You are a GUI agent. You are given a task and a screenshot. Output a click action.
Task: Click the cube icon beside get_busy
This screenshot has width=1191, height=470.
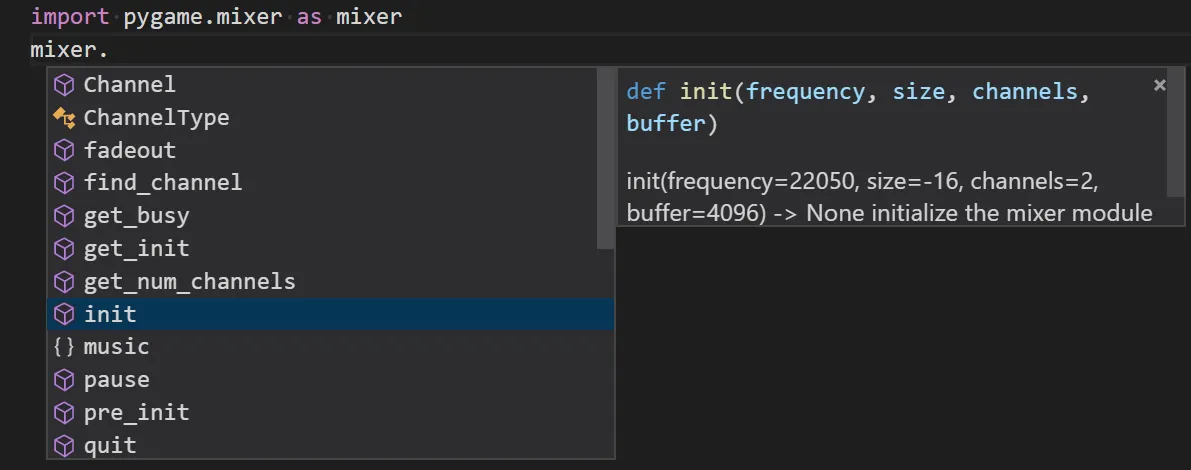[x=64, y=216]
